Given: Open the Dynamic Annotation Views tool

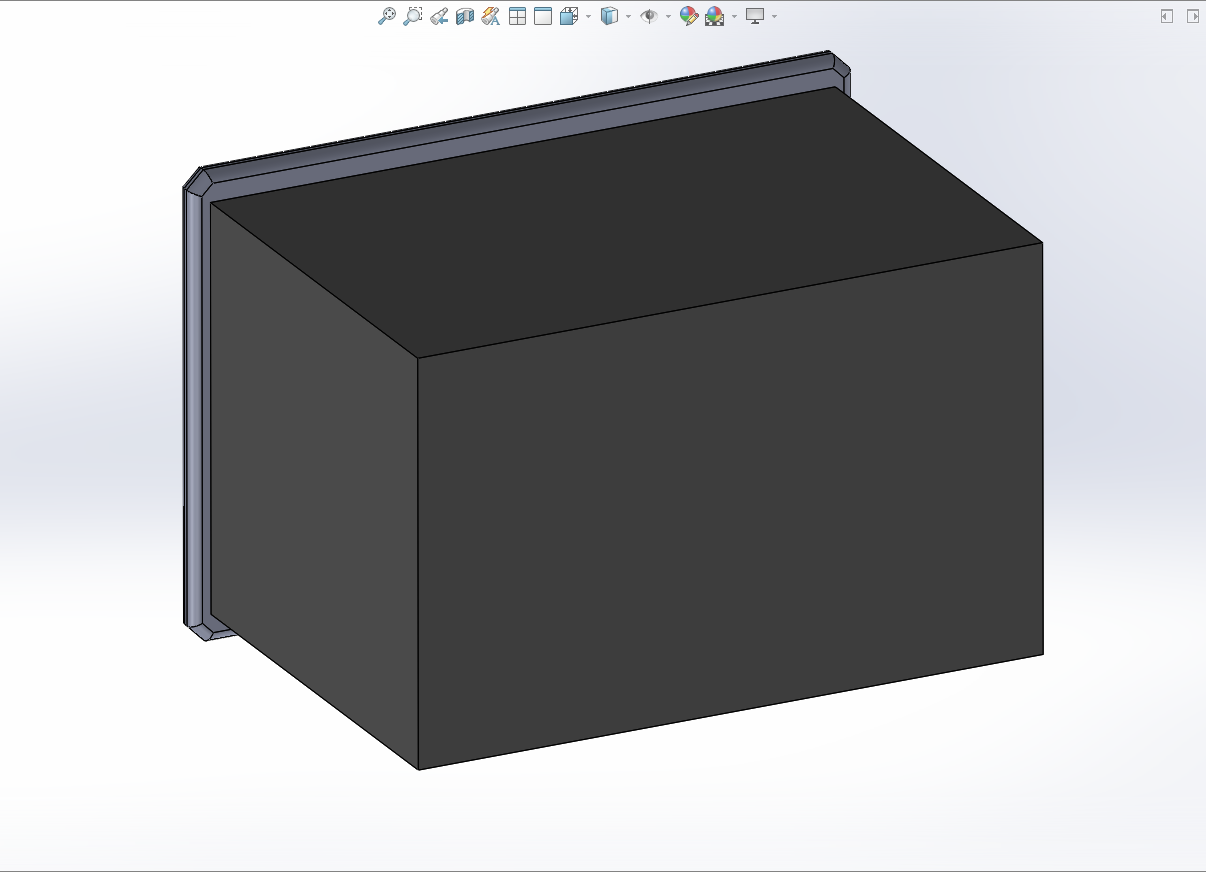Looking at the screenshot, I should tap(490, 16).
